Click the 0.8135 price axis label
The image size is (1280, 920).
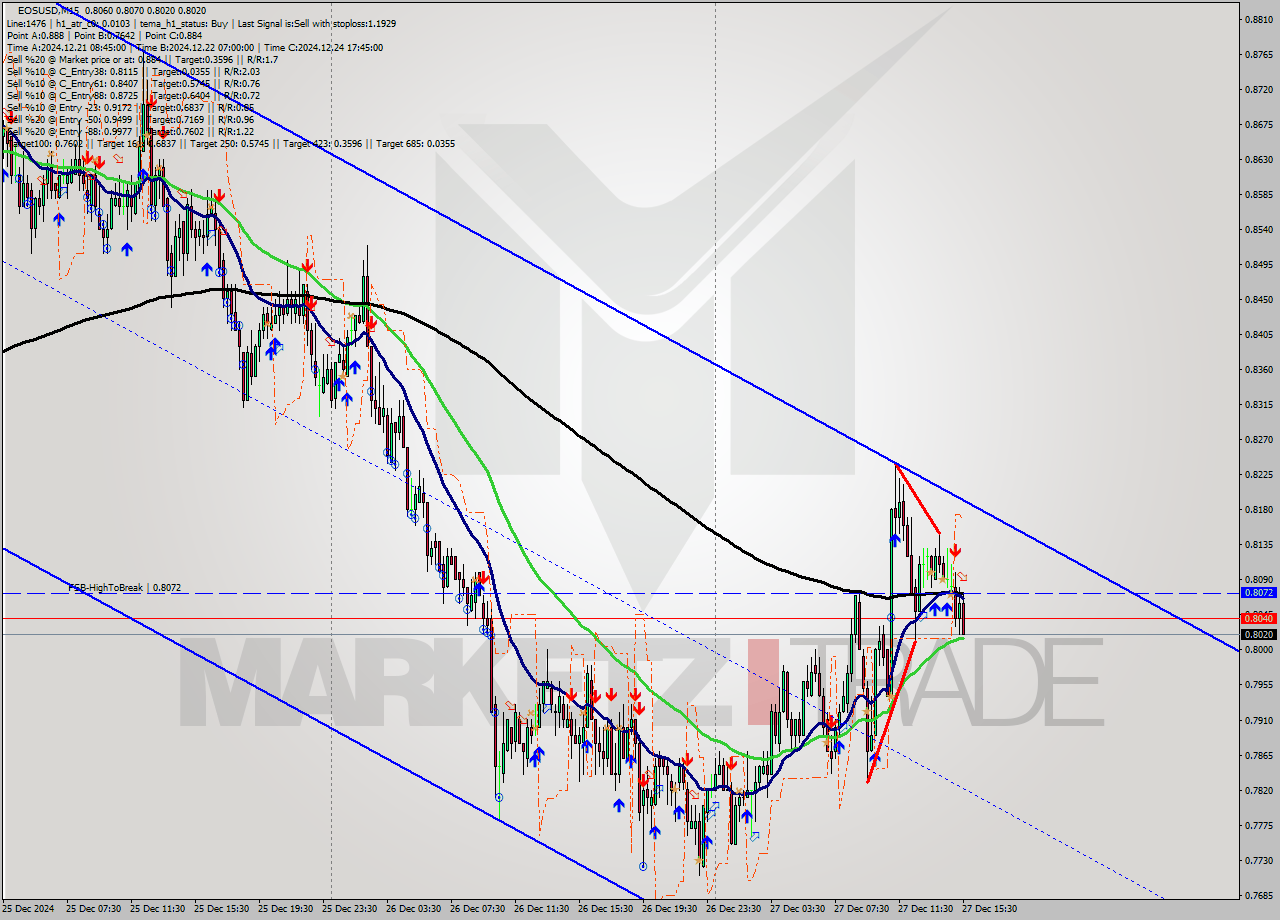[x=1257, y=544]
